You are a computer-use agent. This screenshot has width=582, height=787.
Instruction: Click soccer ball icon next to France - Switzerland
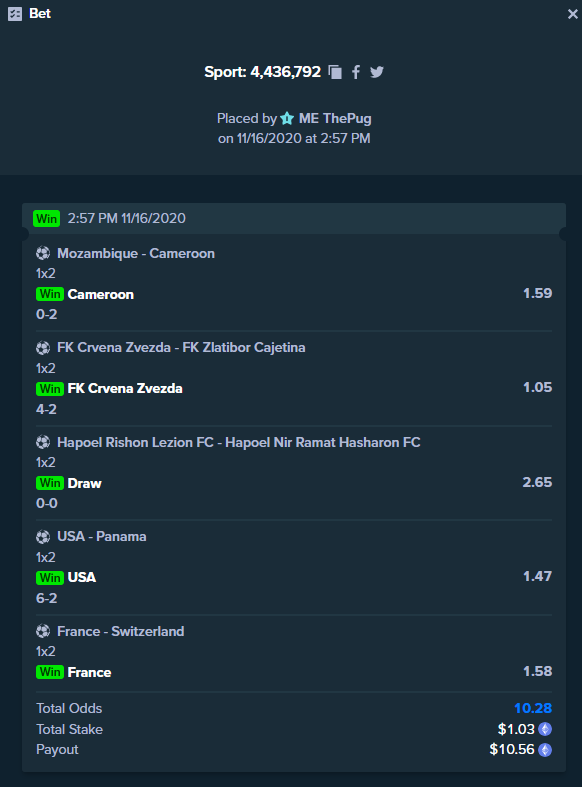coord(43,631)
